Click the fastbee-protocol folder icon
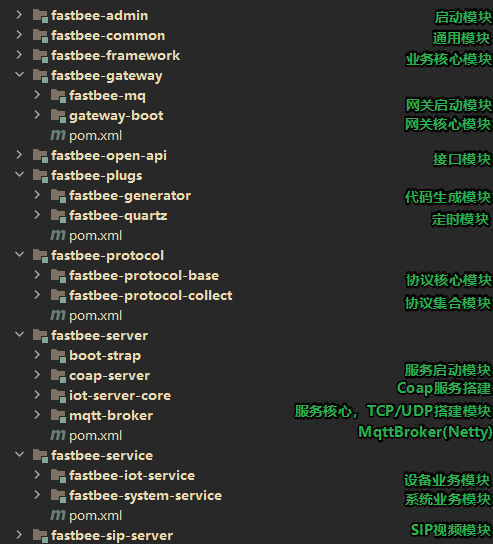493x544 pixels. point(40,256)
